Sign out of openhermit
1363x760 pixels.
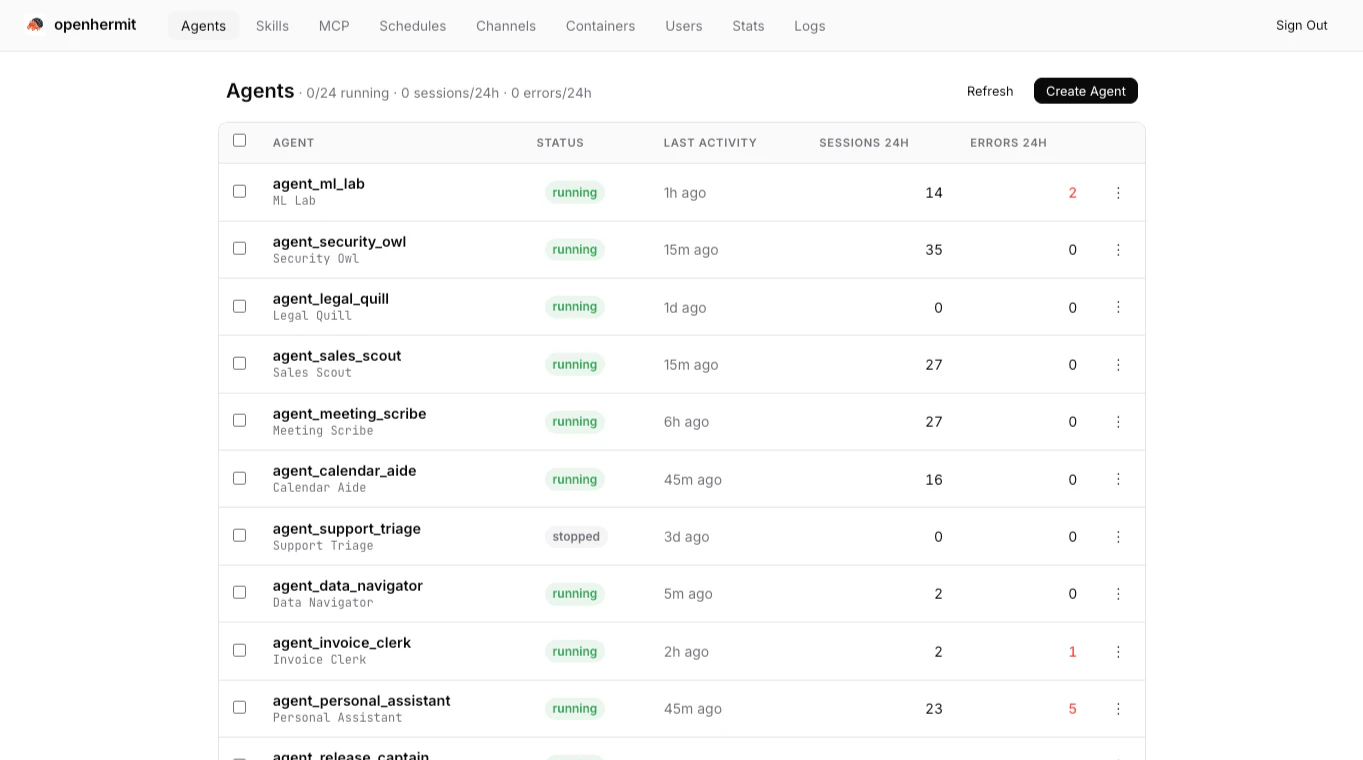[1300, 25]
